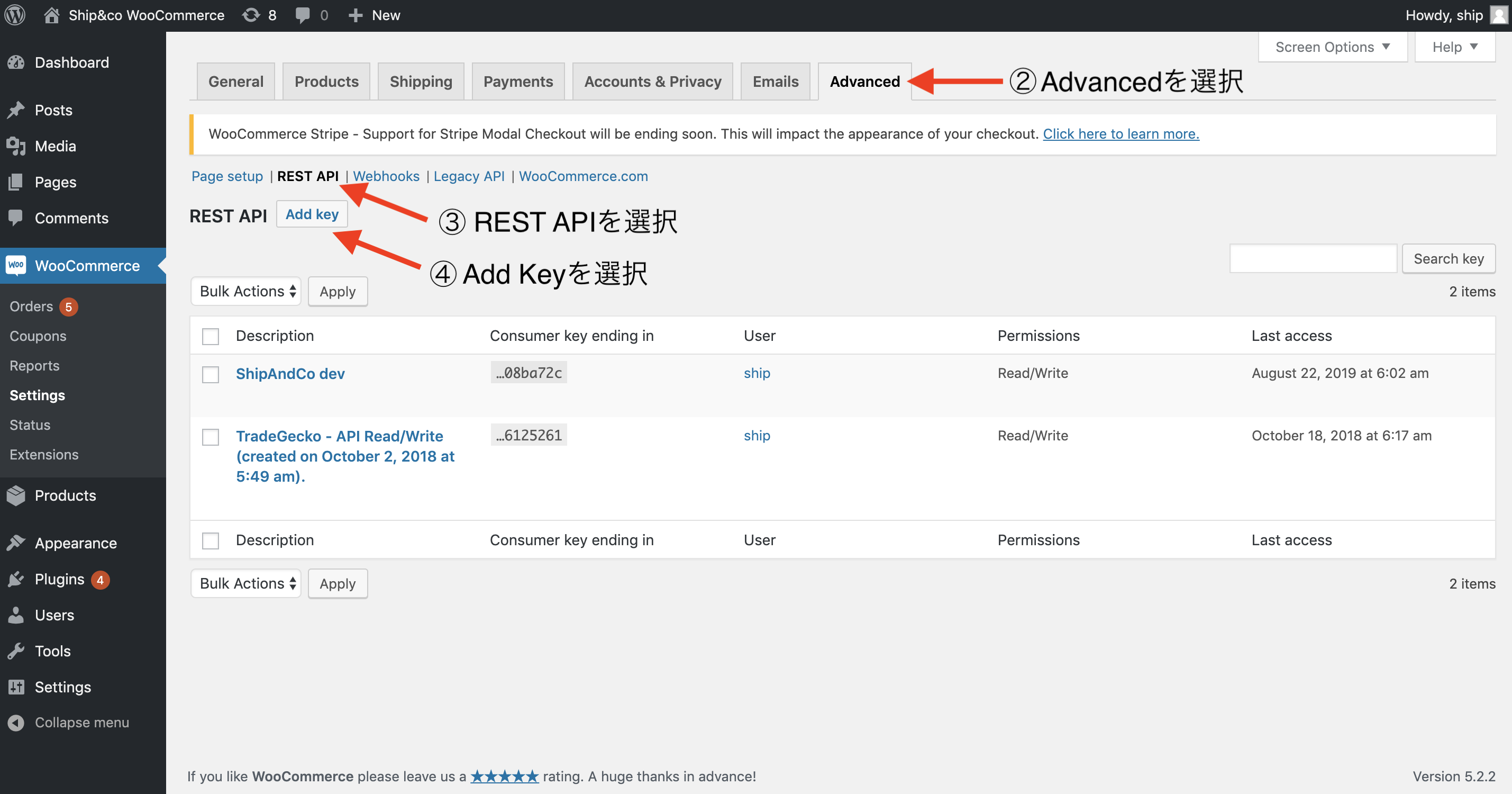Click inside the key search field

[1313, 258]
